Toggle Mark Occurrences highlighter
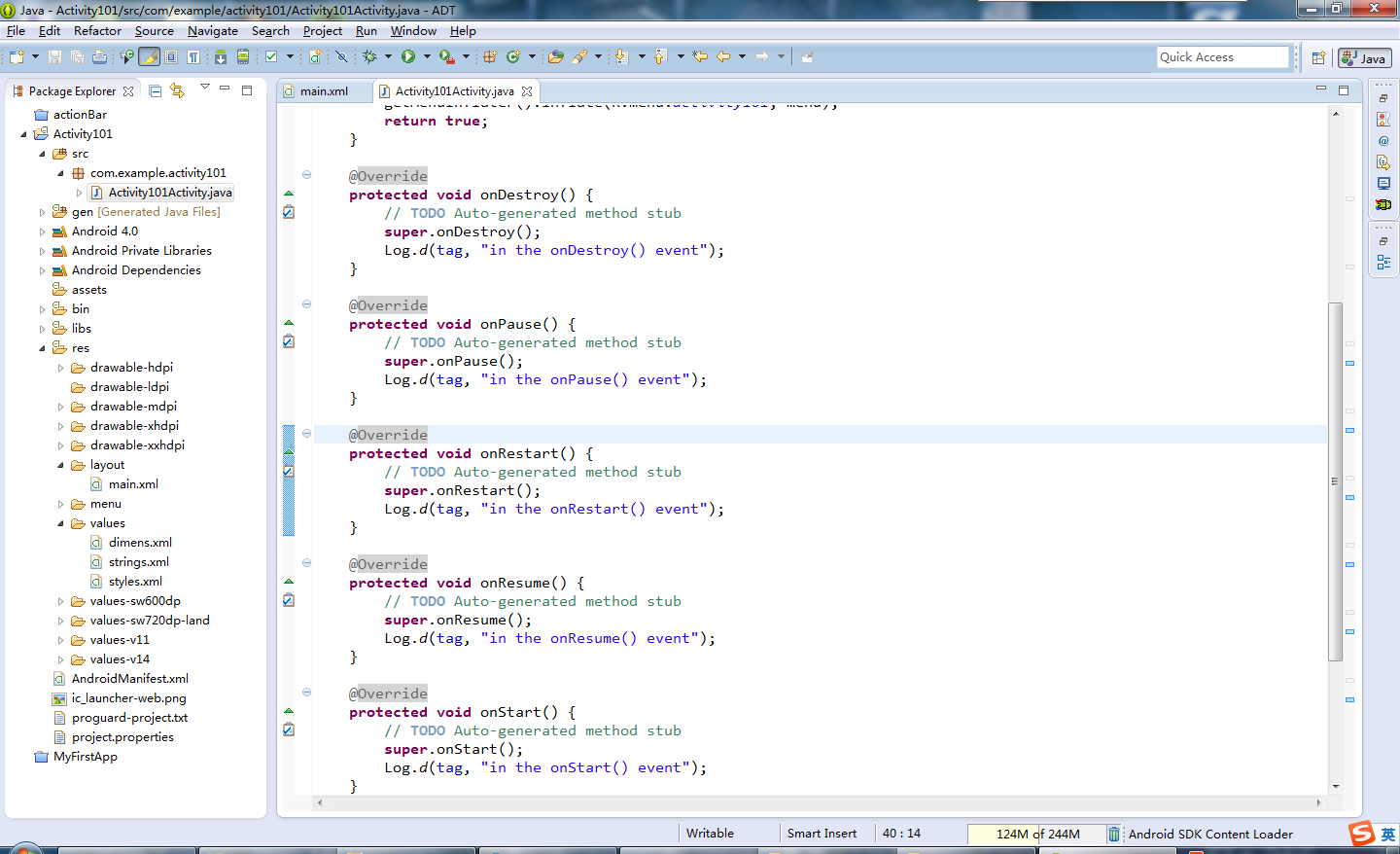Screen dimensions: 1400x854 click(149, 57)
